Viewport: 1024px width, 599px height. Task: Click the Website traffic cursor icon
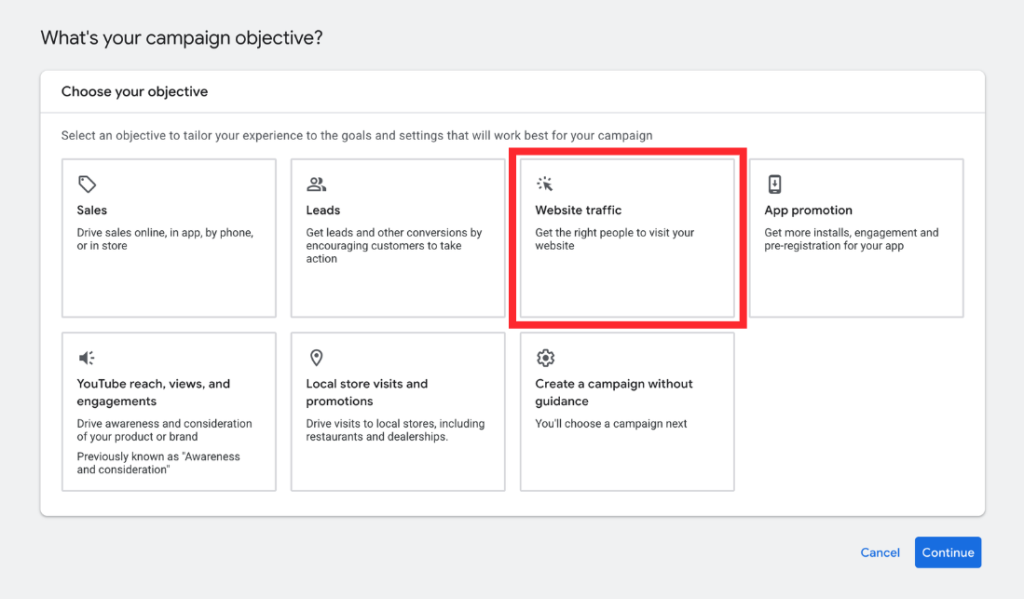click(545, 184)
